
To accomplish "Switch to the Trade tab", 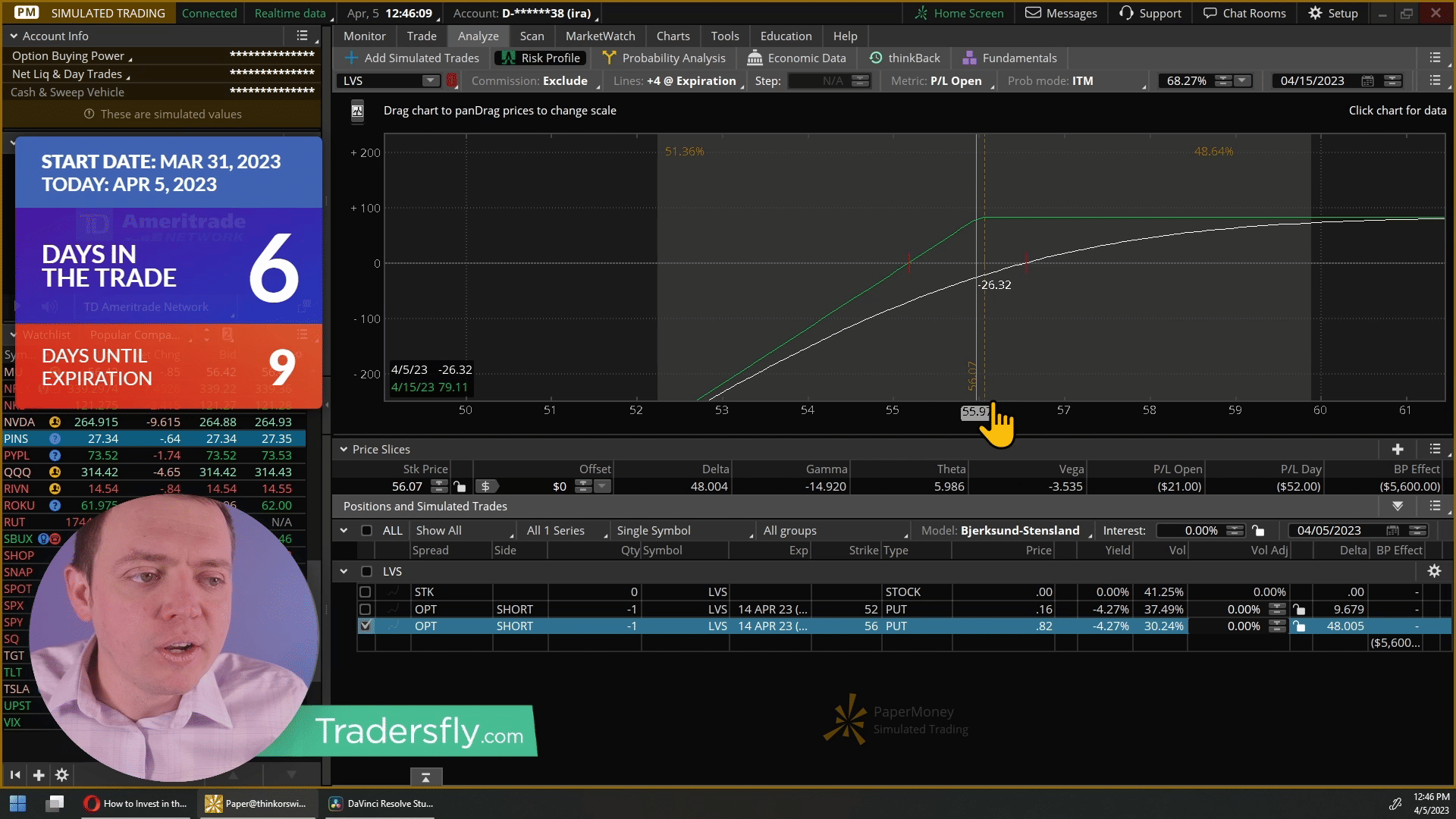I will pyautogui.click(x=422, y=36).
